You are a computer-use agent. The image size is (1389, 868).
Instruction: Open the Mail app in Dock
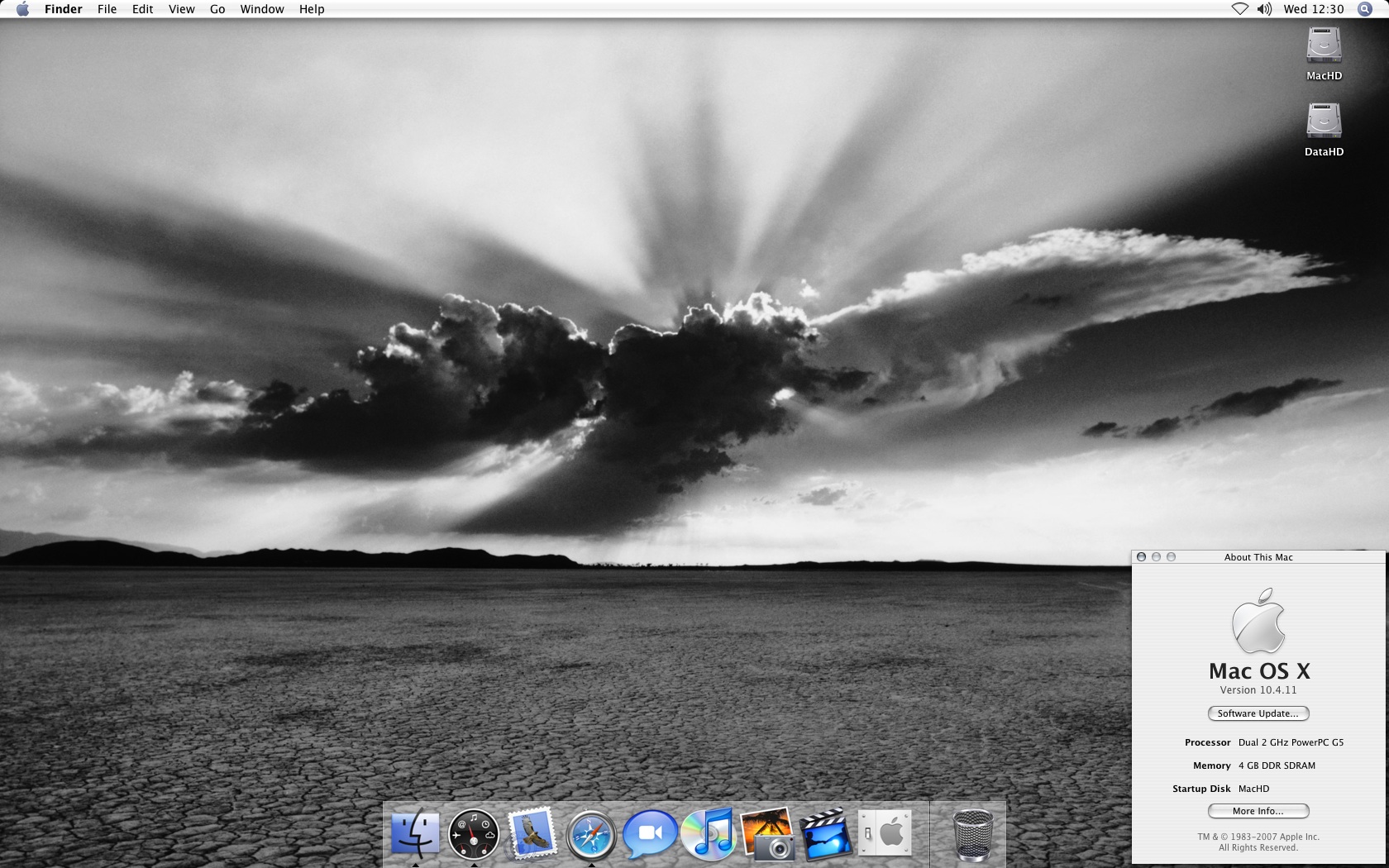[532, 833]
